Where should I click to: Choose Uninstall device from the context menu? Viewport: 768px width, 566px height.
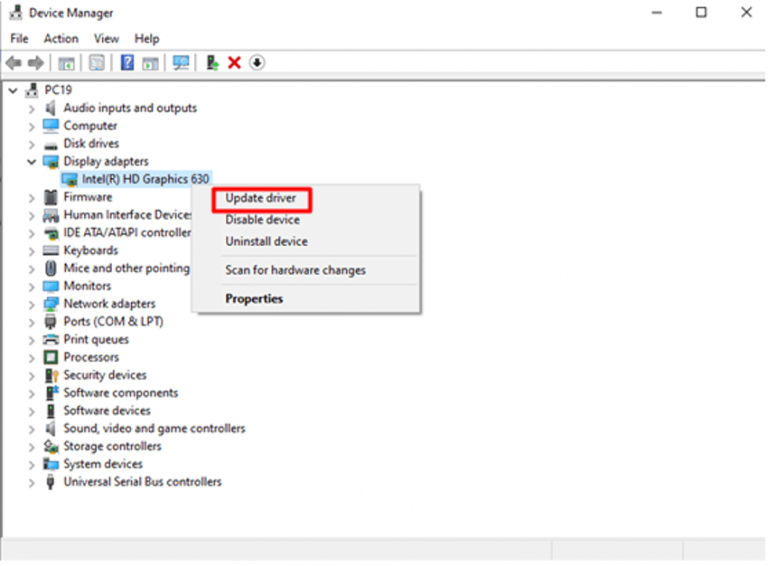pos(266,241)
